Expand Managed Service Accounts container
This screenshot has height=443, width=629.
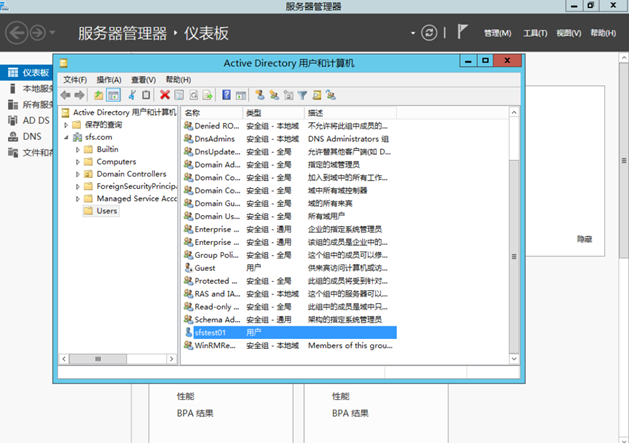click(78, 199)
